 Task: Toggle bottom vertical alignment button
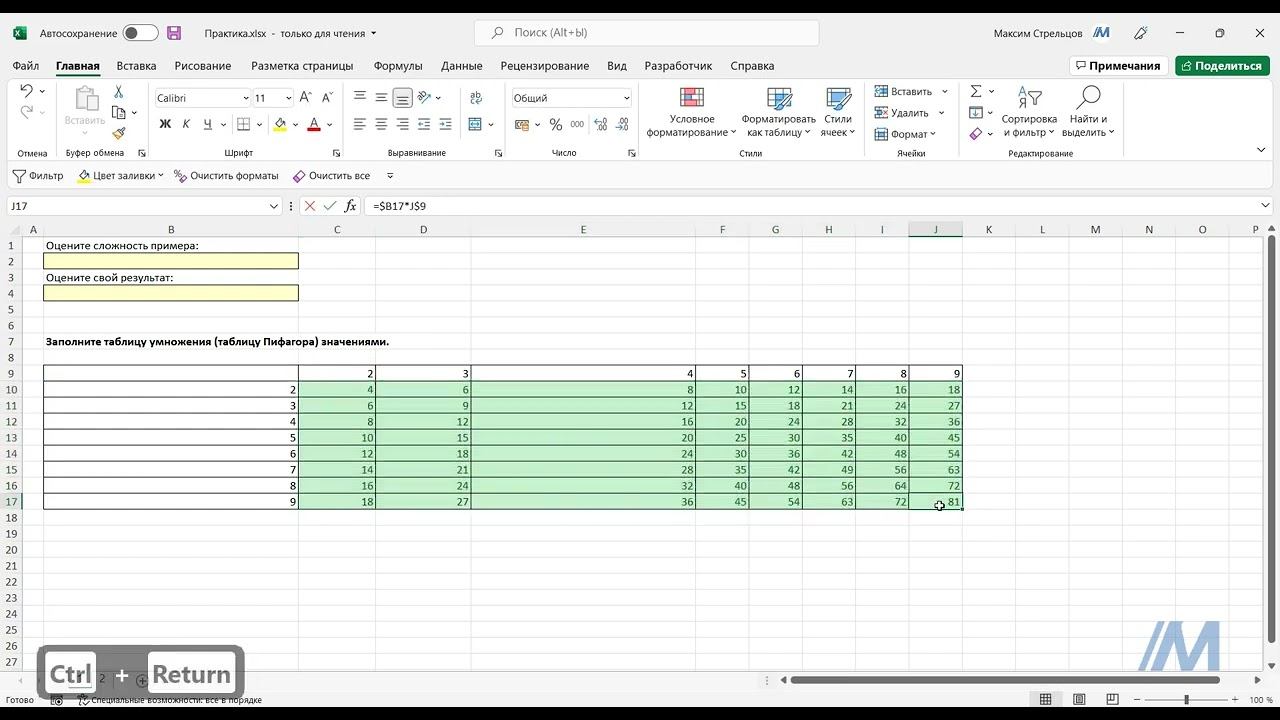pos(402,98)
